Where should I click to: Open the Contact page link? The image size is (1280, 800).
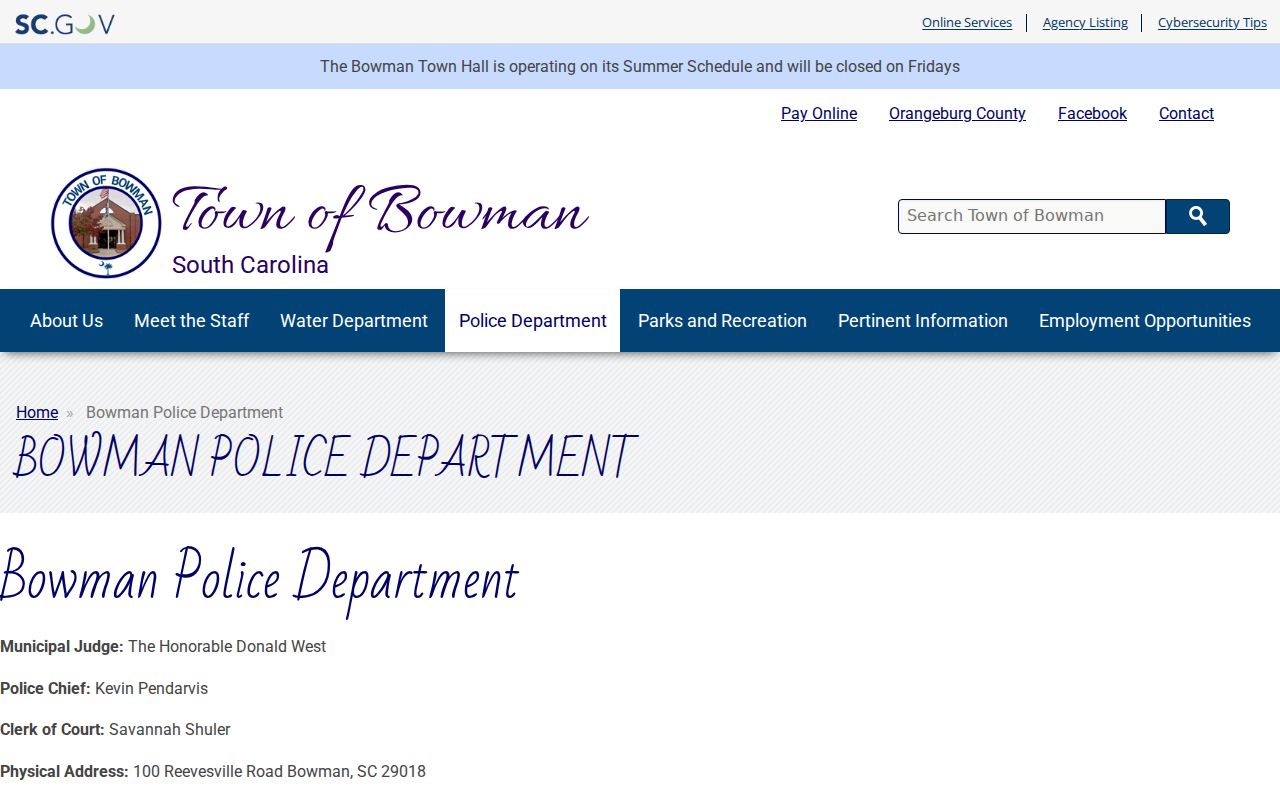point(1186,114)
